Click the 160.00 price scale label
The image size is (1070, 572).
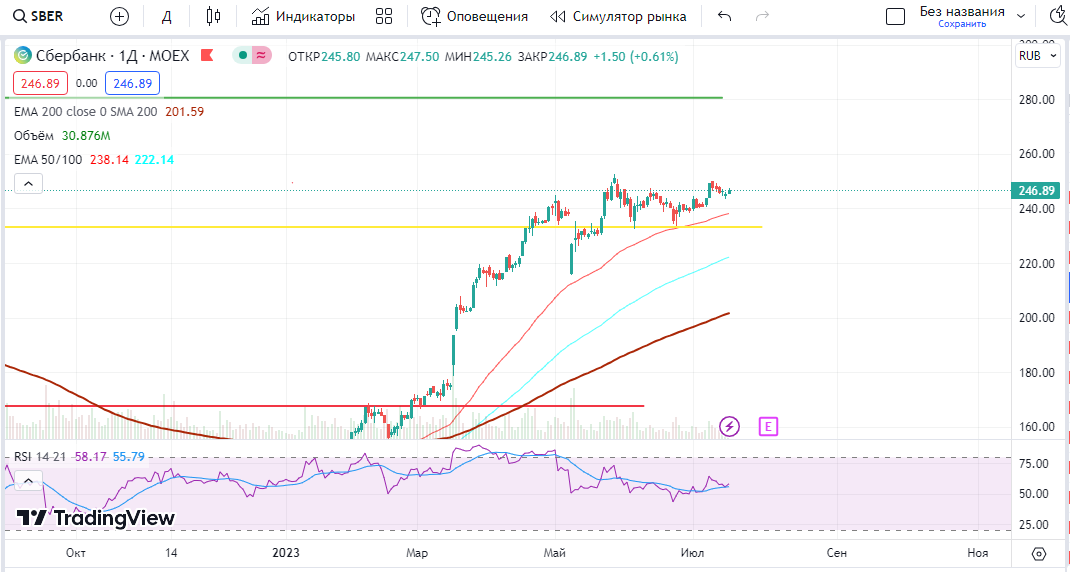point(1037,427)
